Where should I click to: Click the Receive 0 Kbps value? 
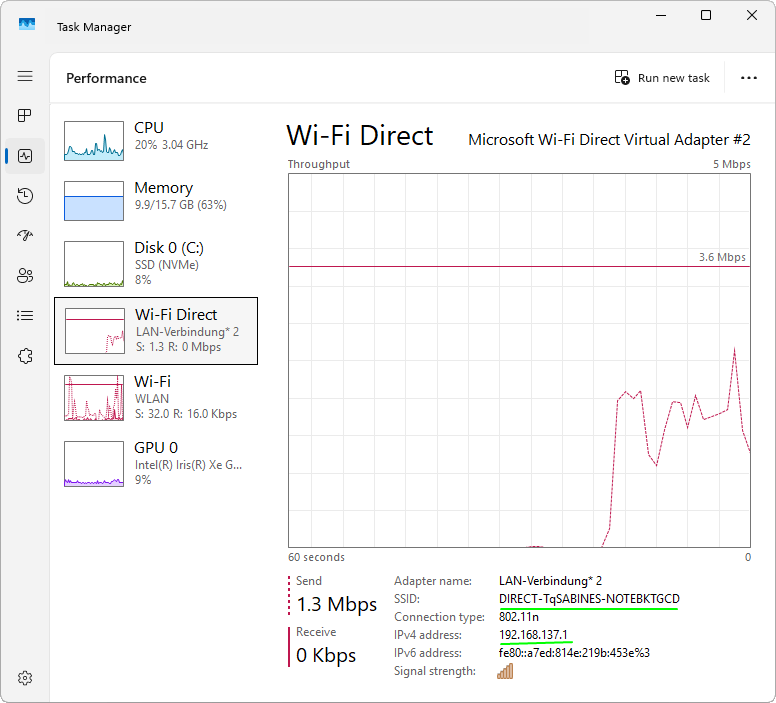pyautogui.click(x=326, y=655)
